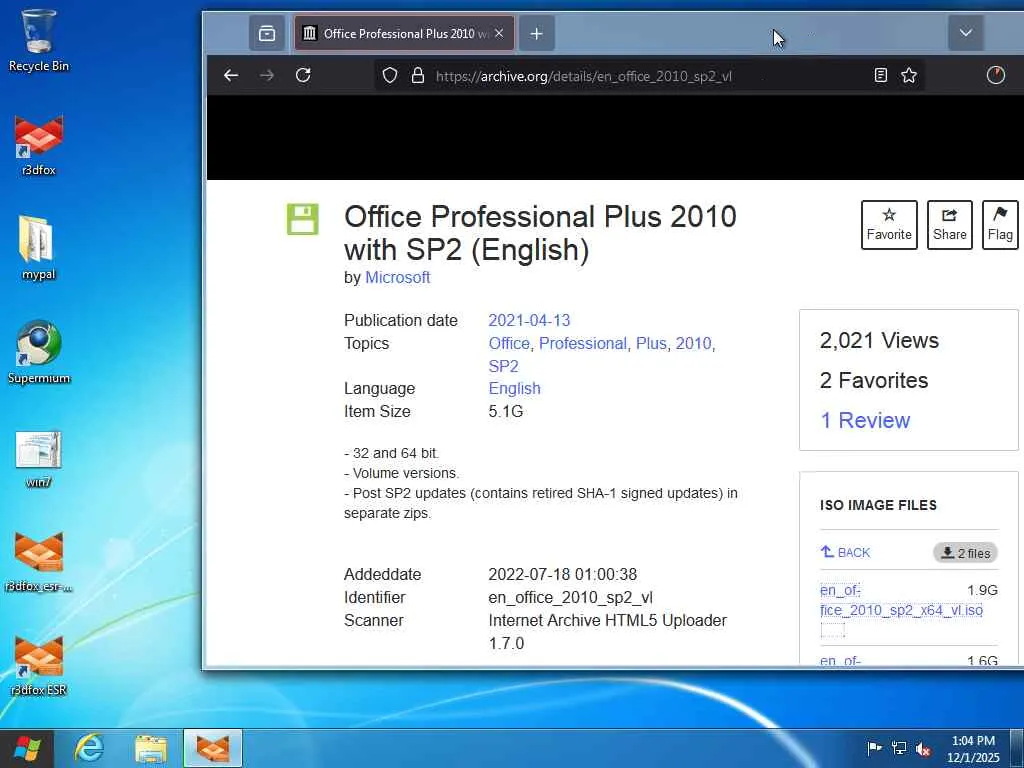The image size is (1024, 768).
Task: Open the taskbar clock showing 1:04 PM
Action: pos(973,749)
